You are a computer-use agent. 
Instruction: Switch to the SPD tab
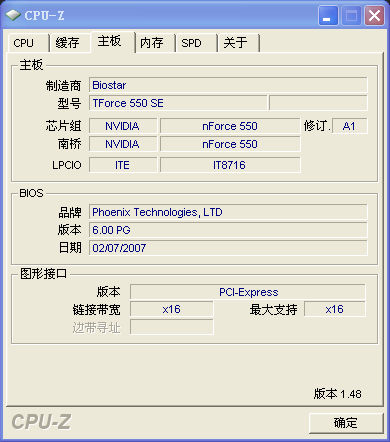click(197, 43)
